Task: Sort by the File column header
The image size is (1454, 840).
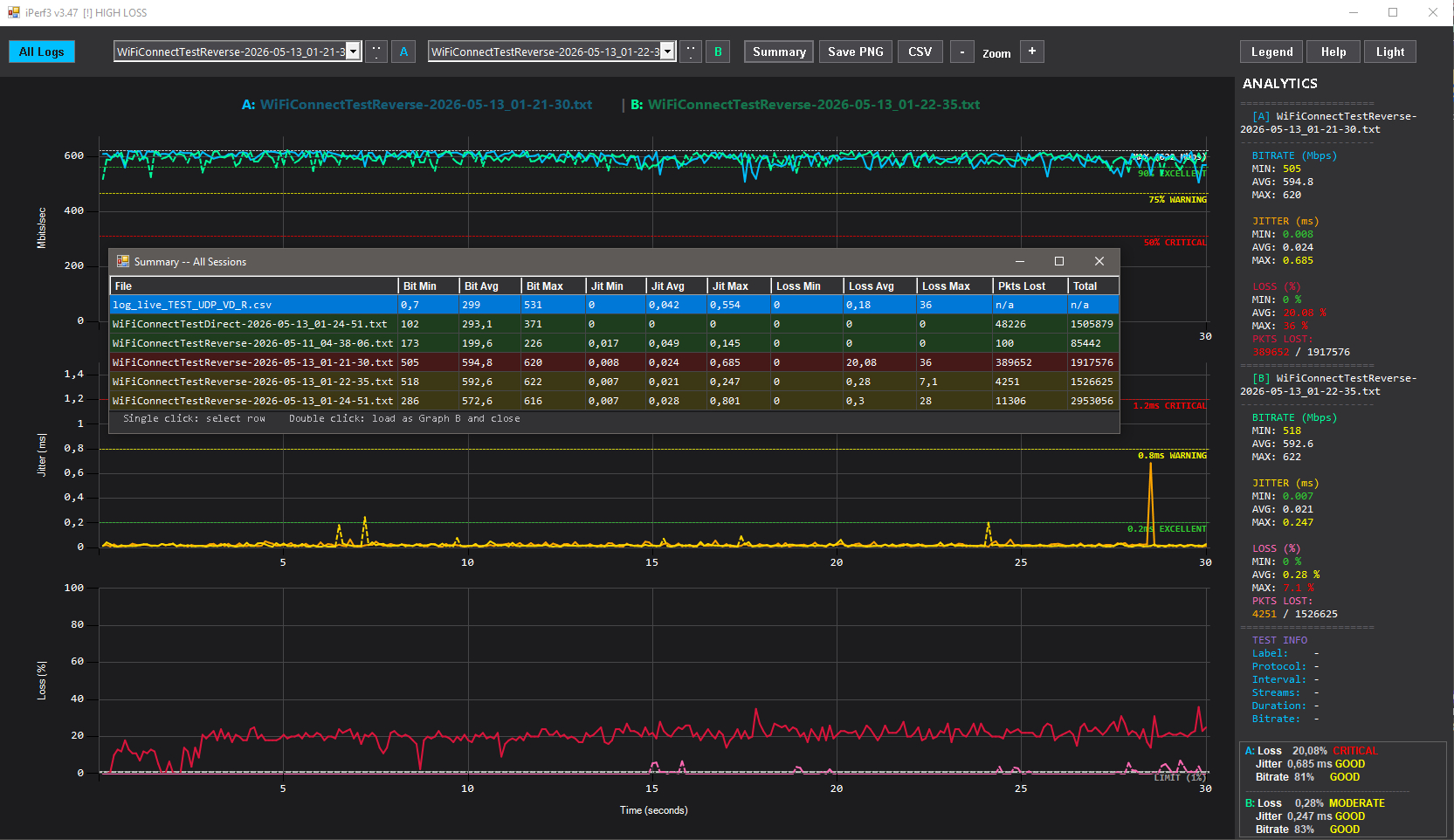Action: coord(254,286)
